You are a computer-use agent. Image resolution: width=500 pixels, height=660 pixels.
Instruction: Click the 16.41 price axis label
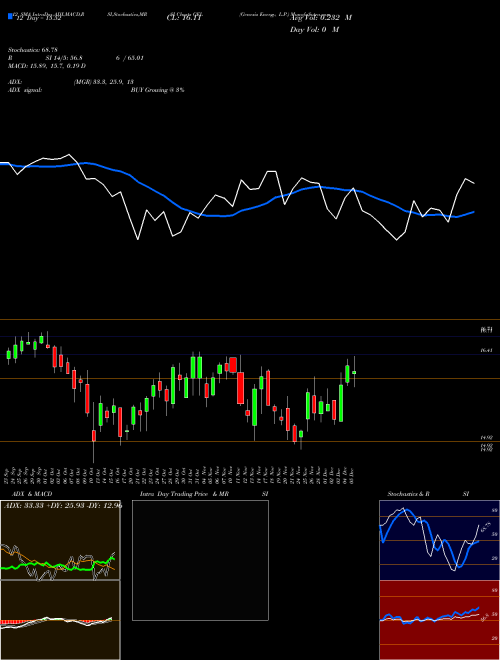click(487, 350)
